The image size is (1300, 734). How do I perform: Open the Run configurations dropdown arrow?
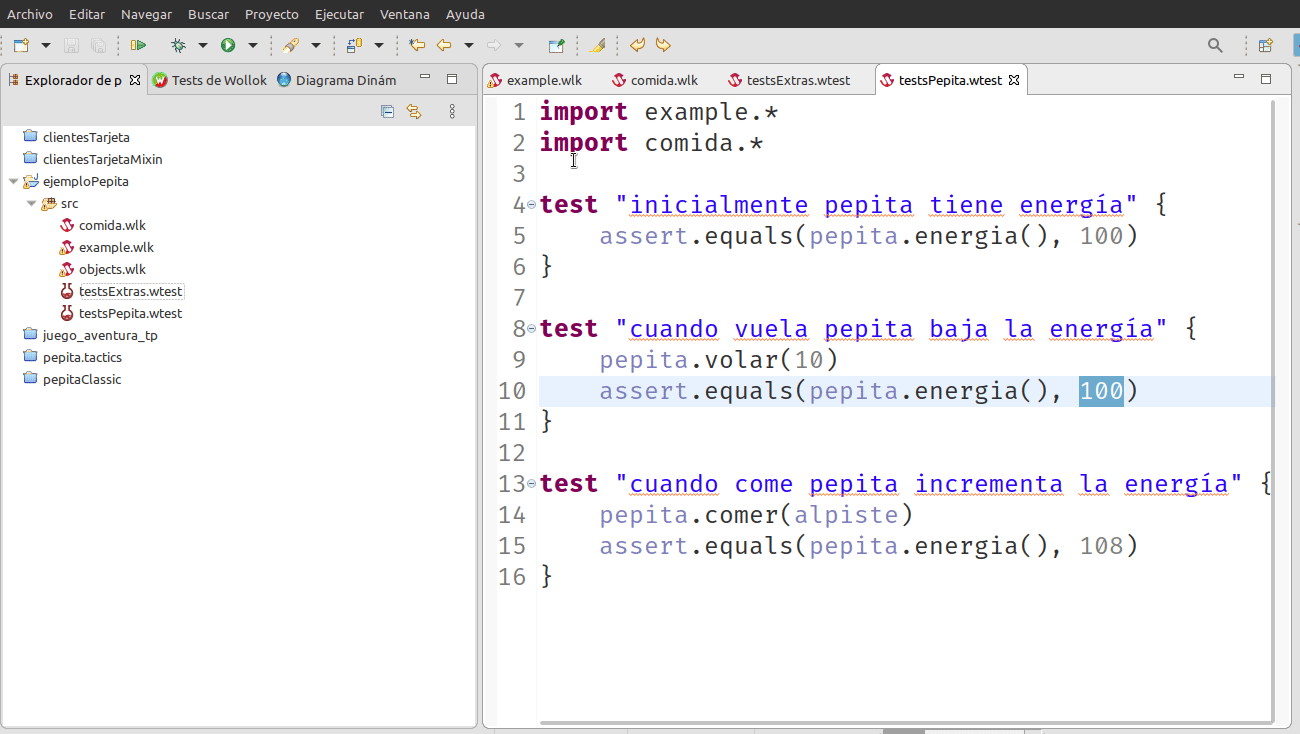[253, 45]
